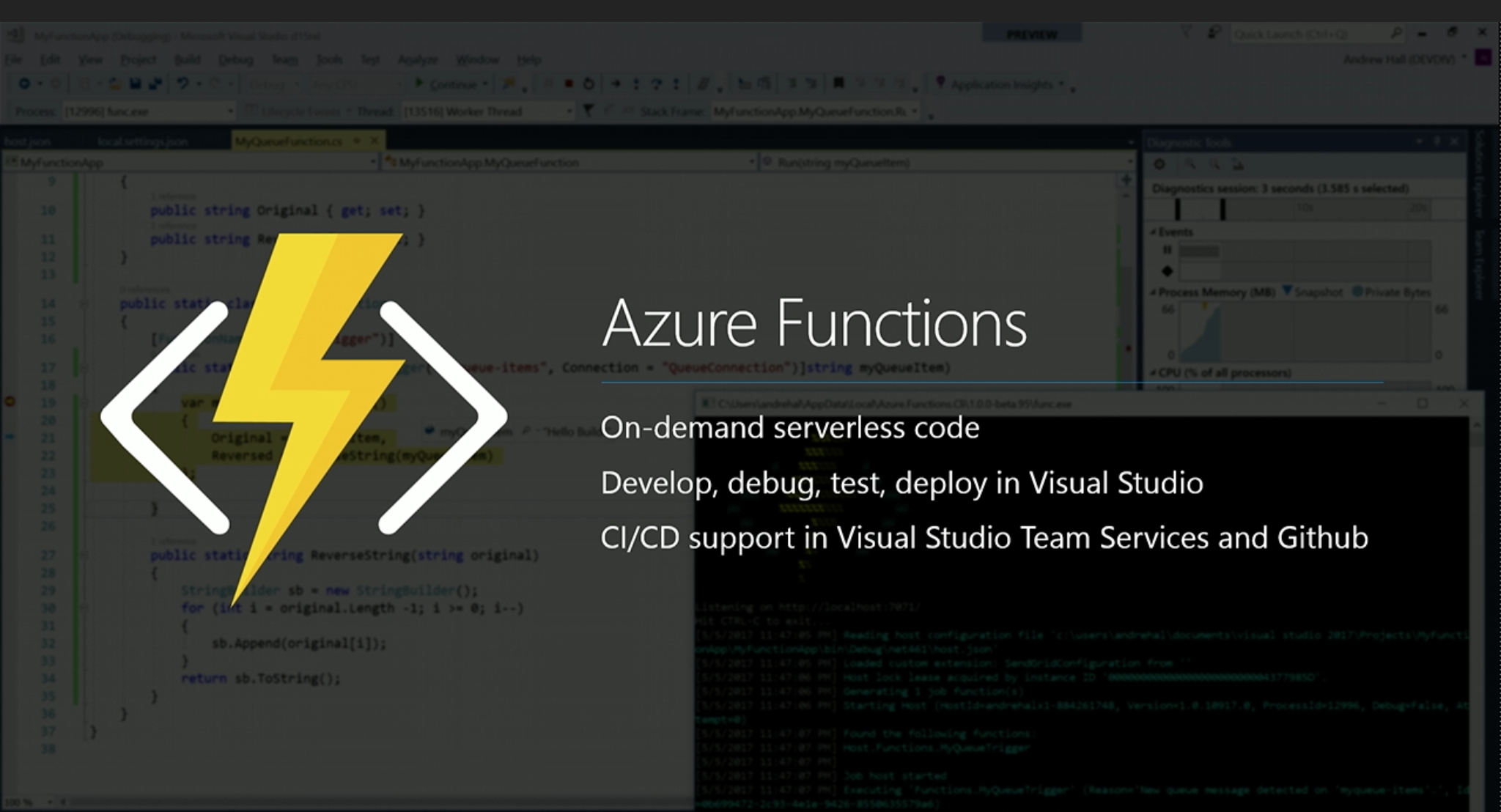This screenshot has width=1501, height=812.
Task: Open the editor zoom level dropdown
Action: pos(30,802)
